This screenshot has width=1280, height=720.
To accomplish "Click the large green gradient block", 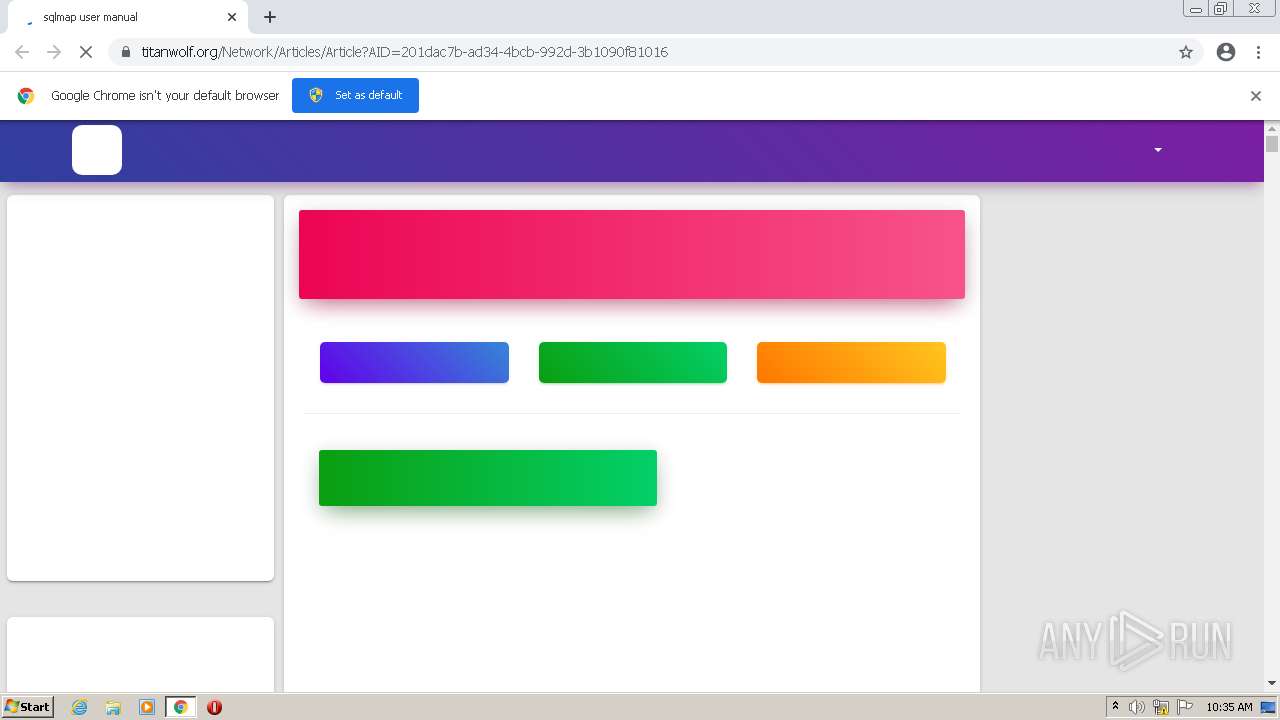I will pyautogui.click(x=488, y=478).
